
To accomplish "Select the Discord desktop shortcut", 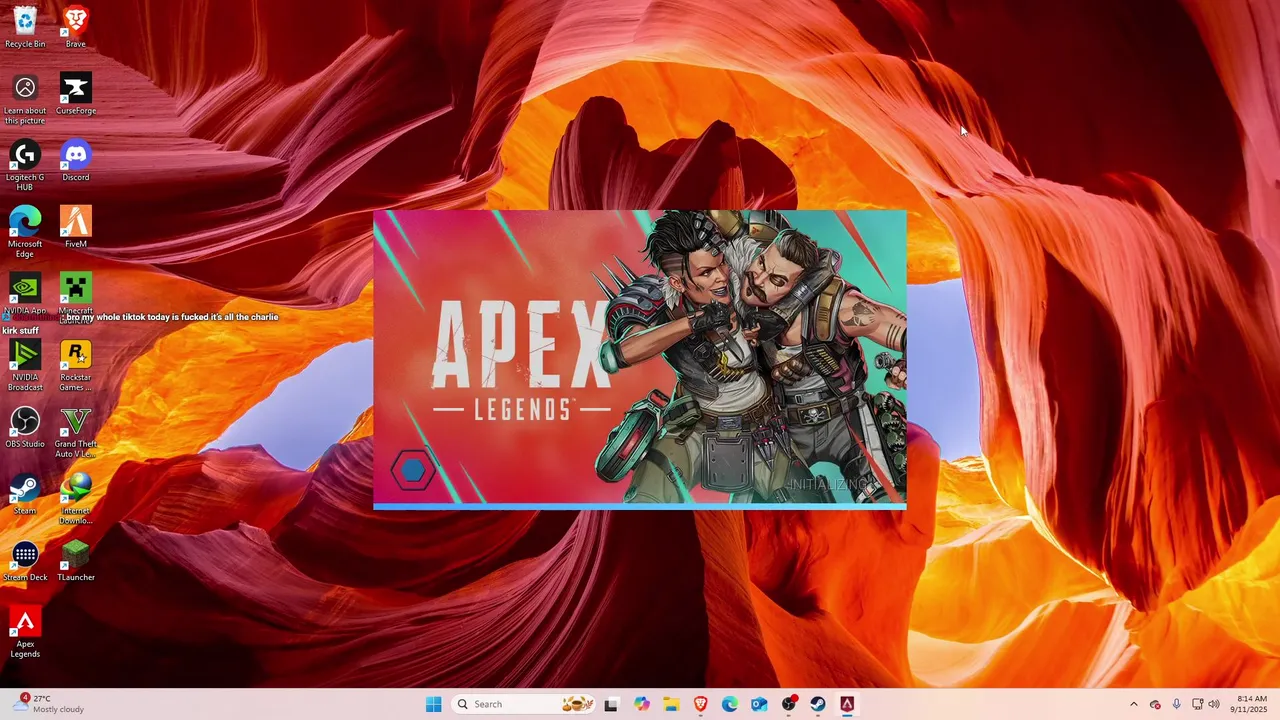I will (76, 161).
